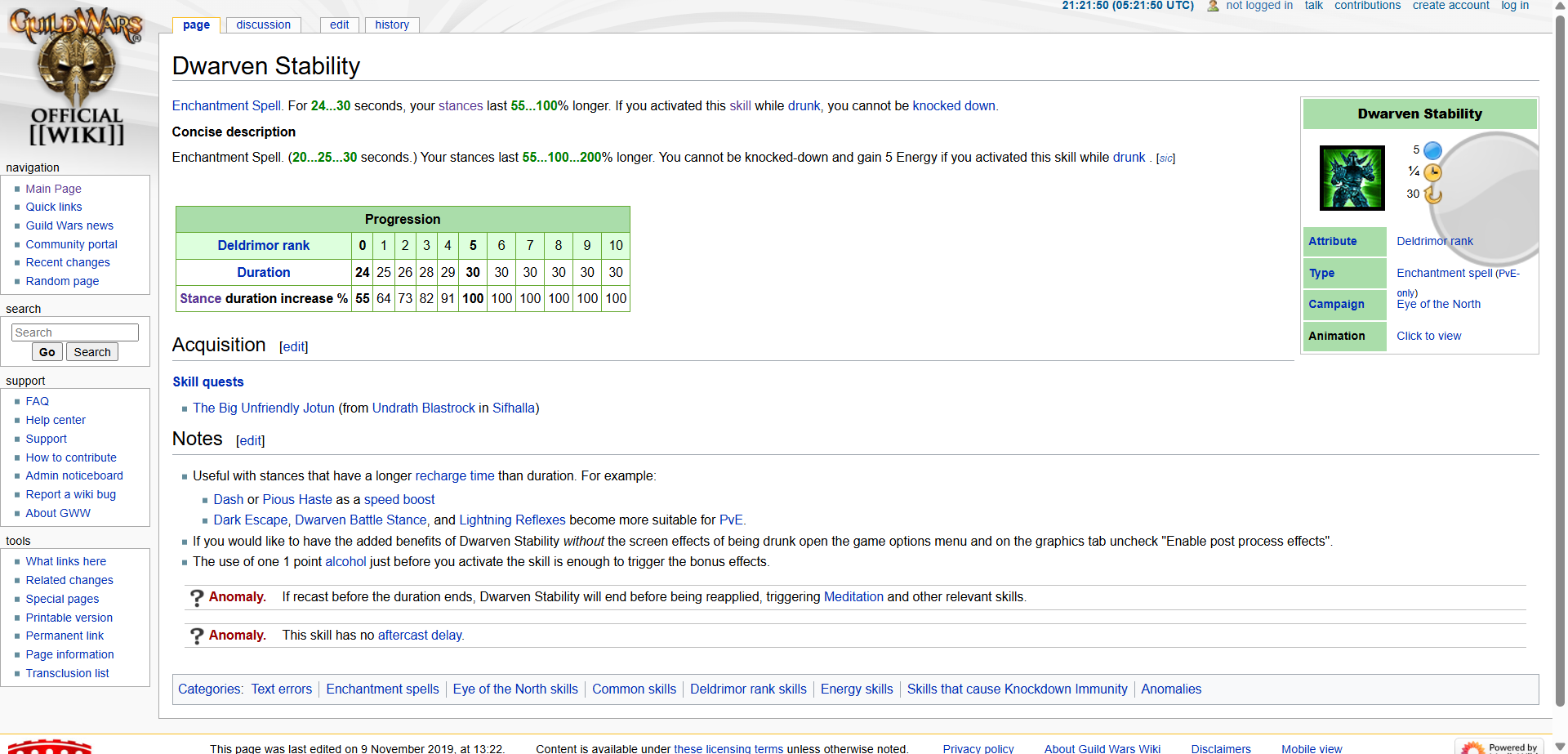
Task: Open The Big Unfriendly Jotun quest
Action: tap(264, 408)
